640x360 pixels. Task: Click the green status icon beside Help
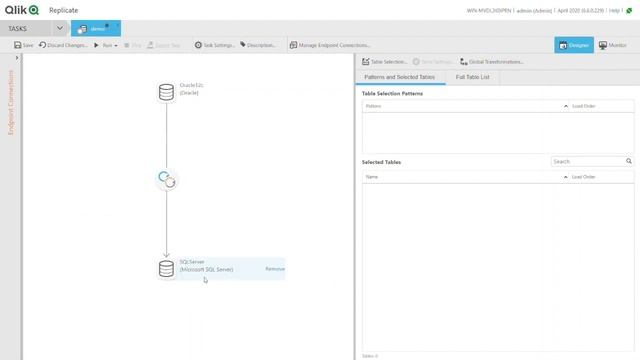(x=629, y=11)
